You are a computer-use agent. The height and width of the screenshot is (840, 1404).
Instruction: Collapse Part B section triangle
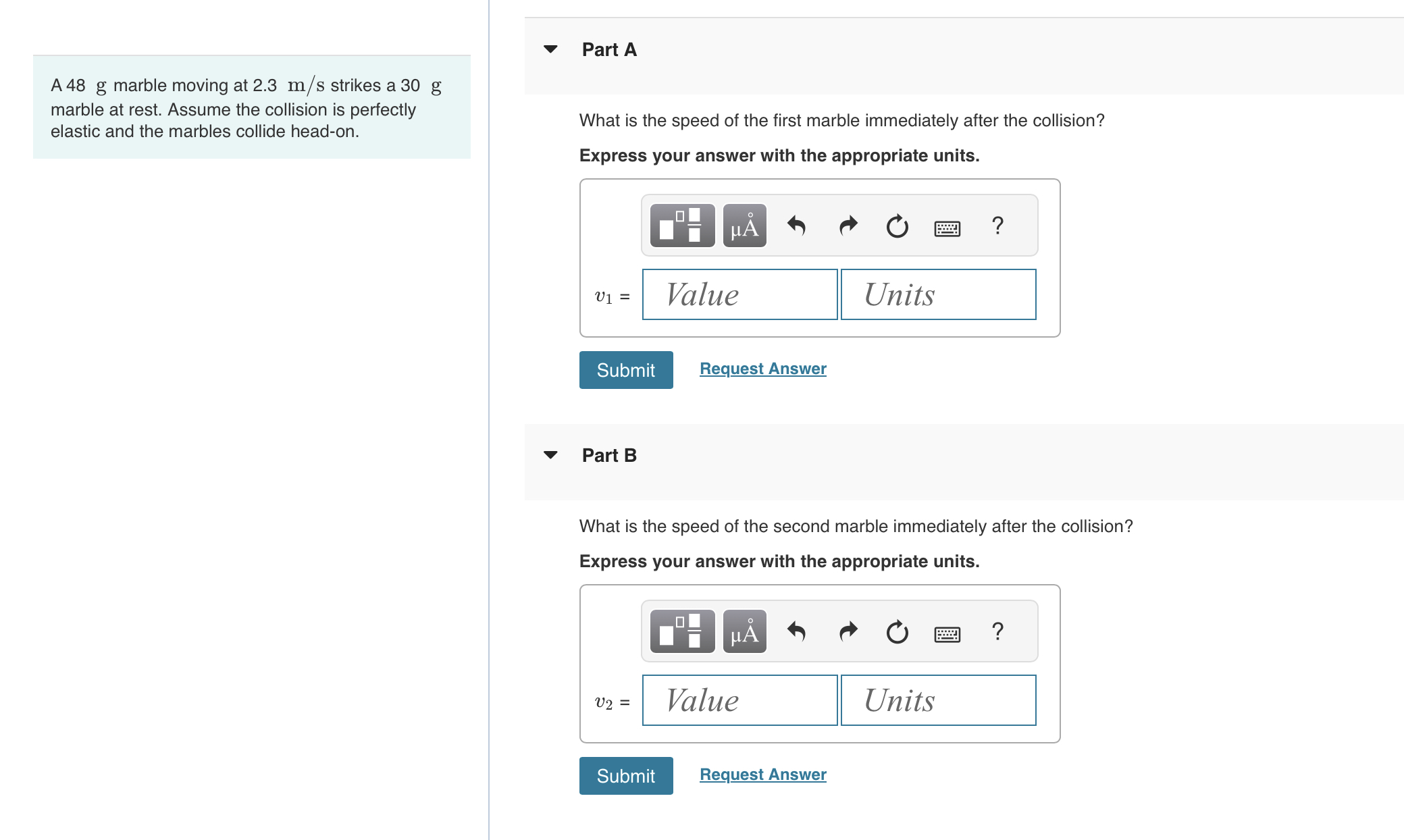point(550,455)
